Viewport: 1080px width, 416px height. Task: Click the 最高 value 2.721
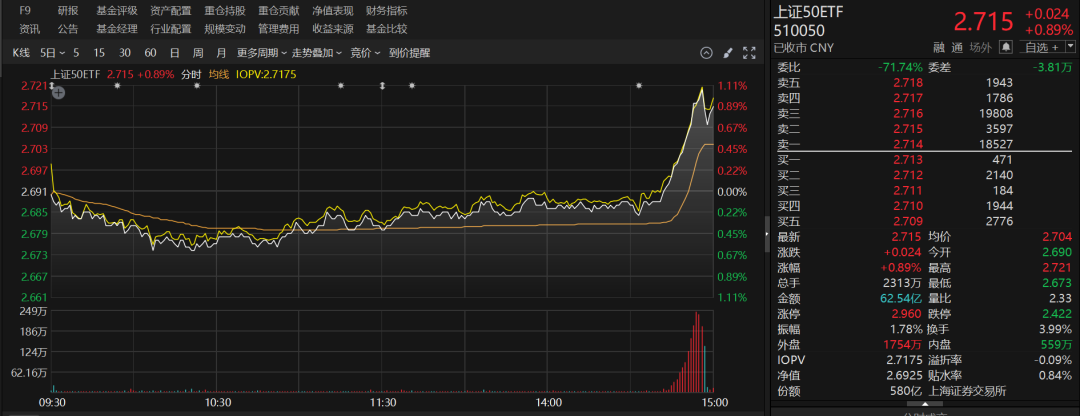(1057, 267)
